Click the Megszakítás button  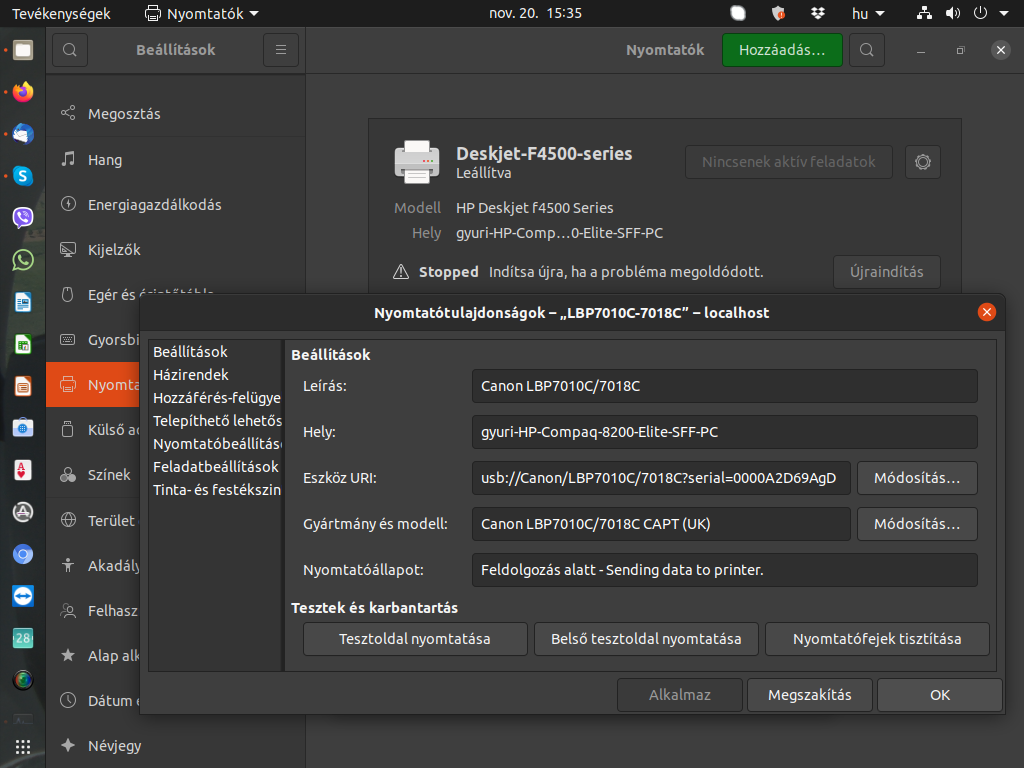click(809, 695)
